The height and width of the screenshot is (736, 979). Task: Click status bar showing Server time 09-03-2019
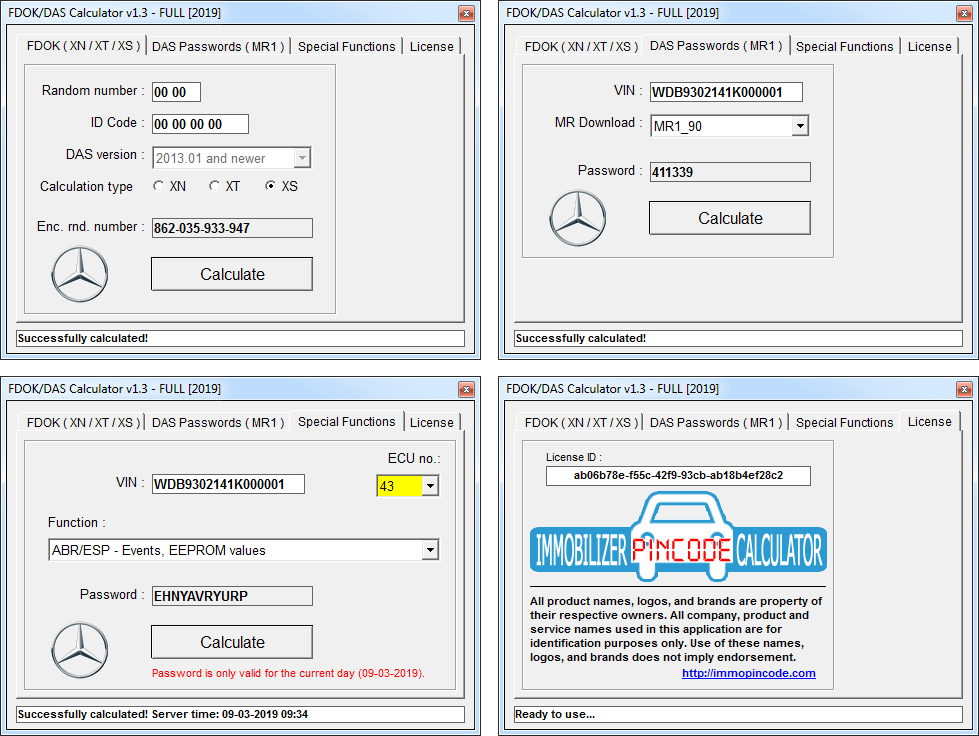pos(240,714)
